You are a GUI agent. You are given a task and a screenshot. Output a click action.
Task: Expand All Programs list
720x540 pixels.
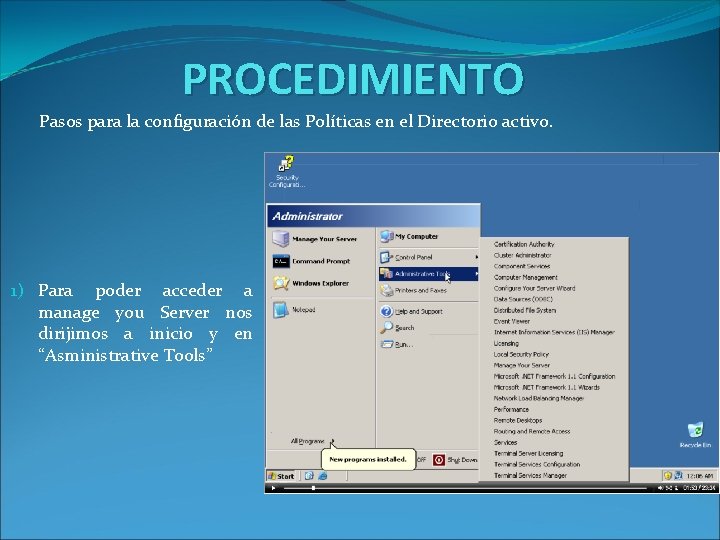point(312,441)
